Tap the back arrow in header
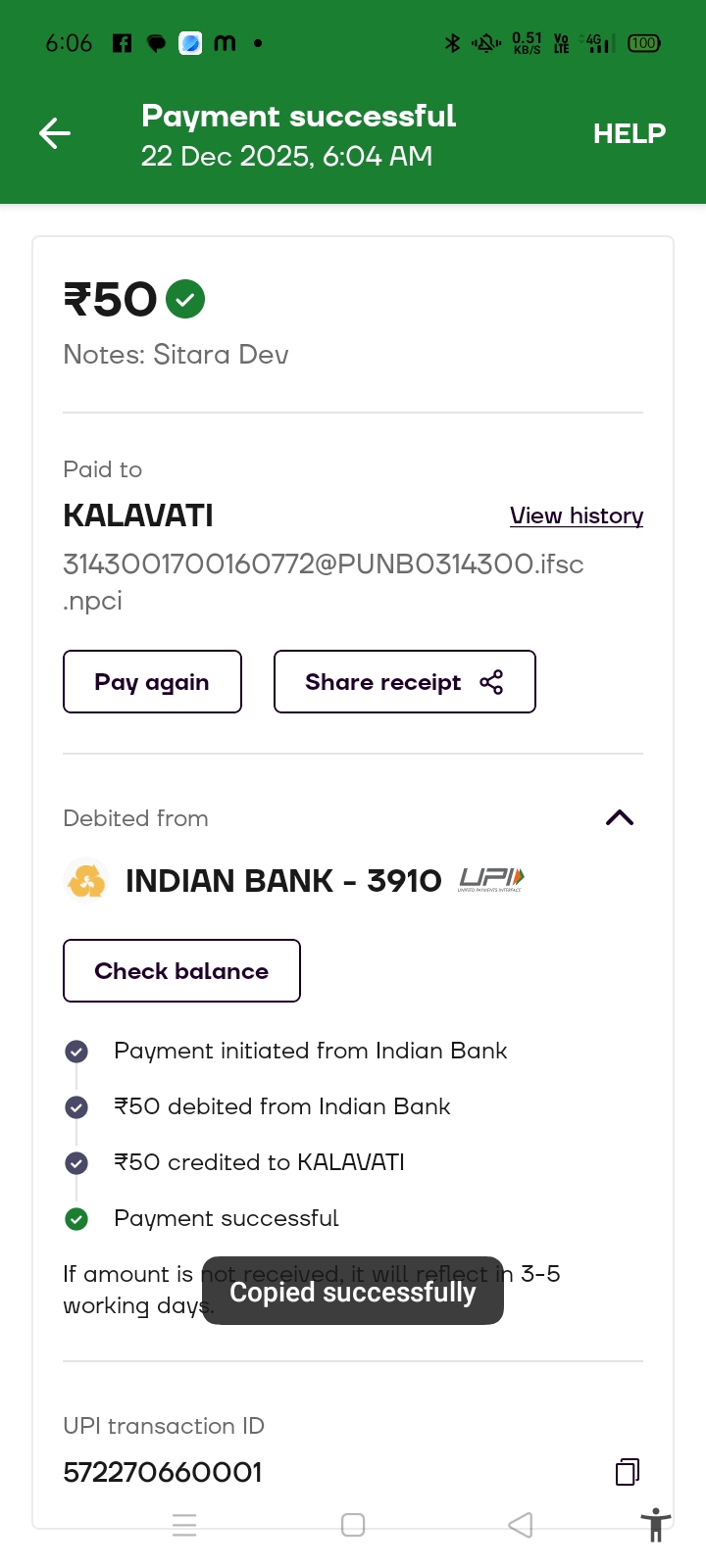This screenshot has height=1568, width=706. (x=55, y=133)
